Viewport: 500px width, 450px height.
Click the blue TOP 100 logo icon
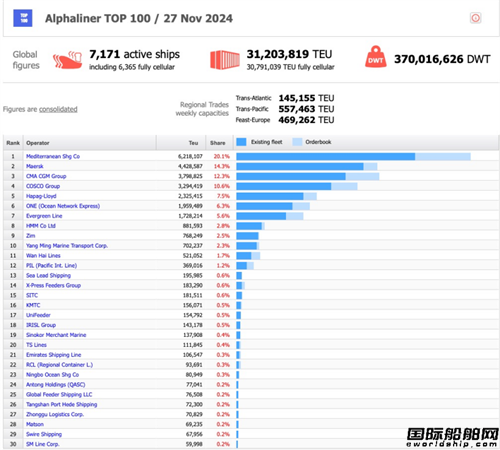(23, 18)
